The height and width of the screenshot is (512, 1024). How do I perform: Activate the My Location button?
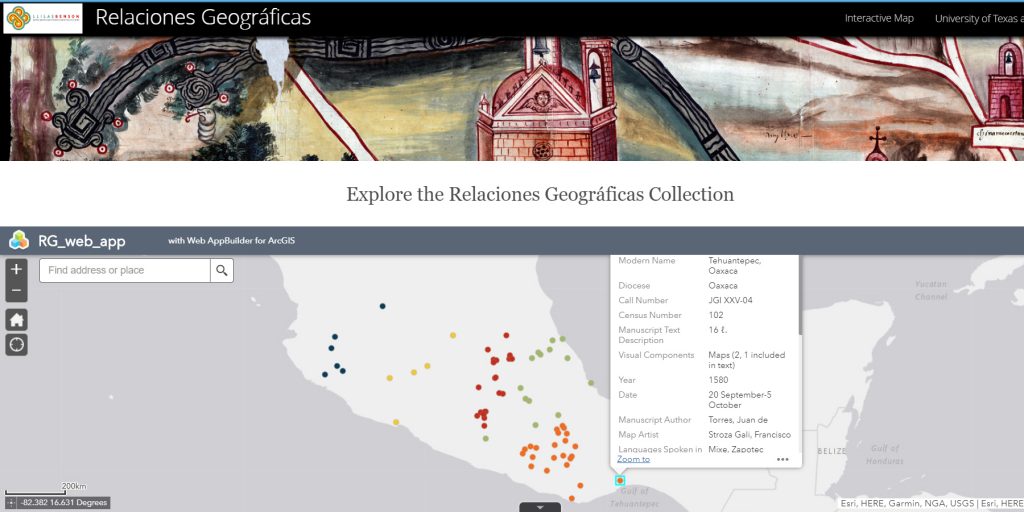(x=16, y=345)
